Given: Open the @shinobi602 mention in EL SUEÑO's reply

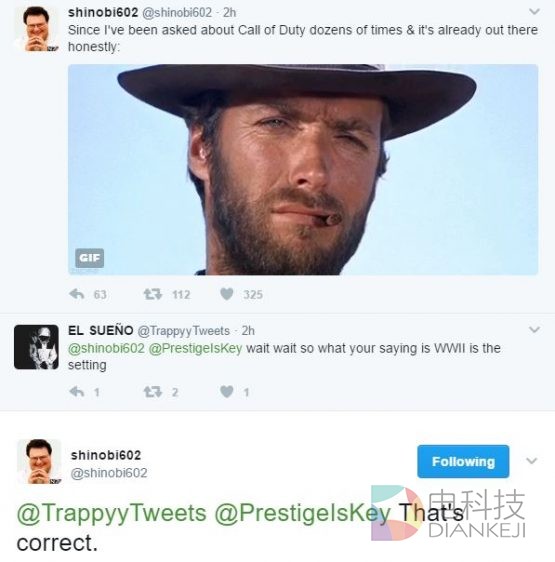Looking at the screenshot, I should [106, 348].
